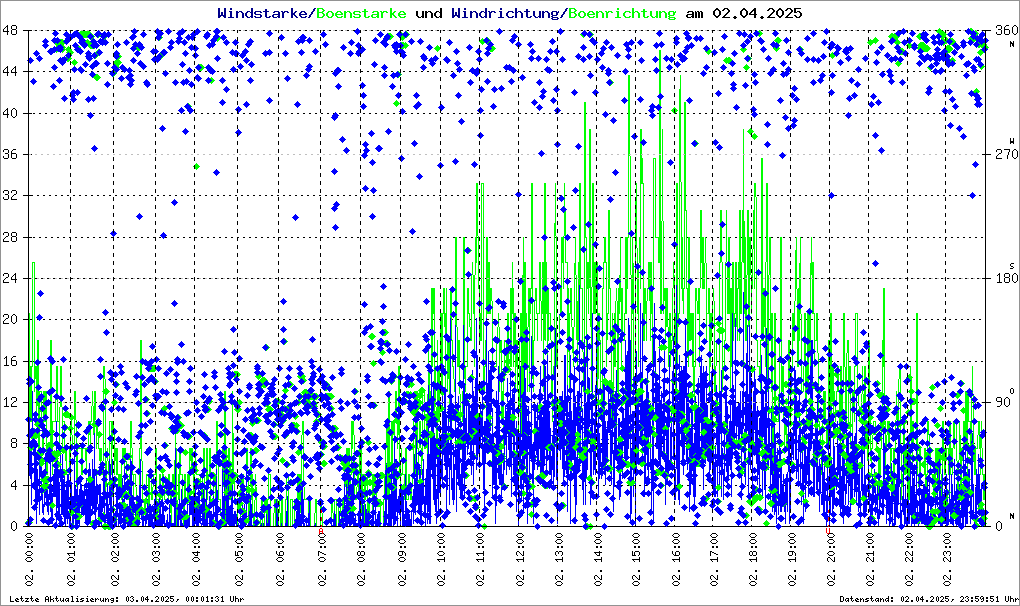Click the date '02.04.2025' in the title
The image size is (1020, 606).
757,13
